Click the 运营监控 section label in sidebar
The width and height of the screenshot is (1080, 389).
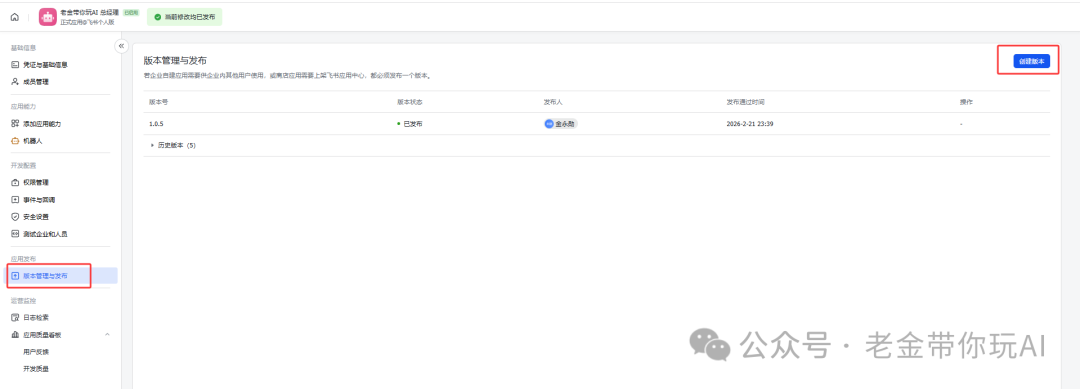pos(23,301)
